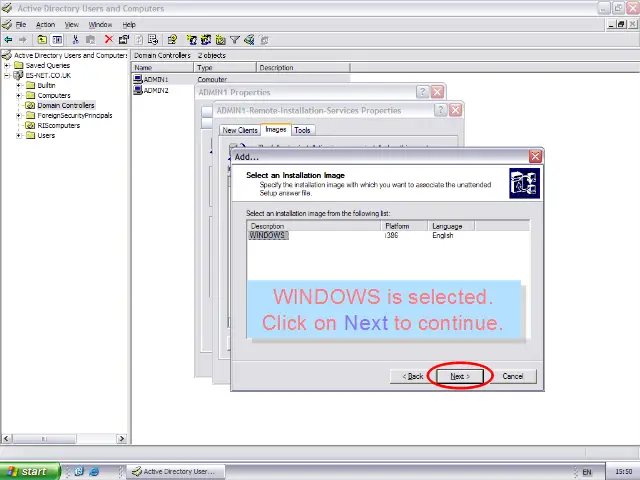Click the Find objects toolbar icon
This screenshot has height=480, width=640.
[249, 40]
